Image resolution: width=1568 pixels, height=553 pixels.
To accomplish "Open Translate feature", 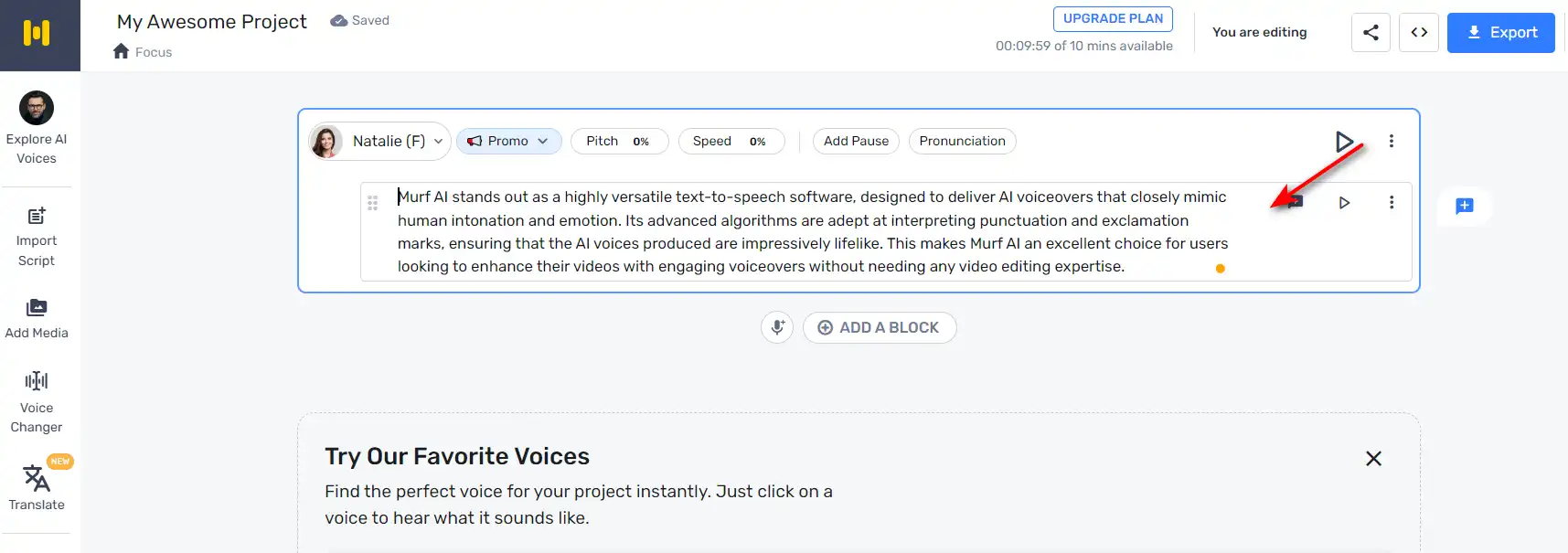I will 37,488.
